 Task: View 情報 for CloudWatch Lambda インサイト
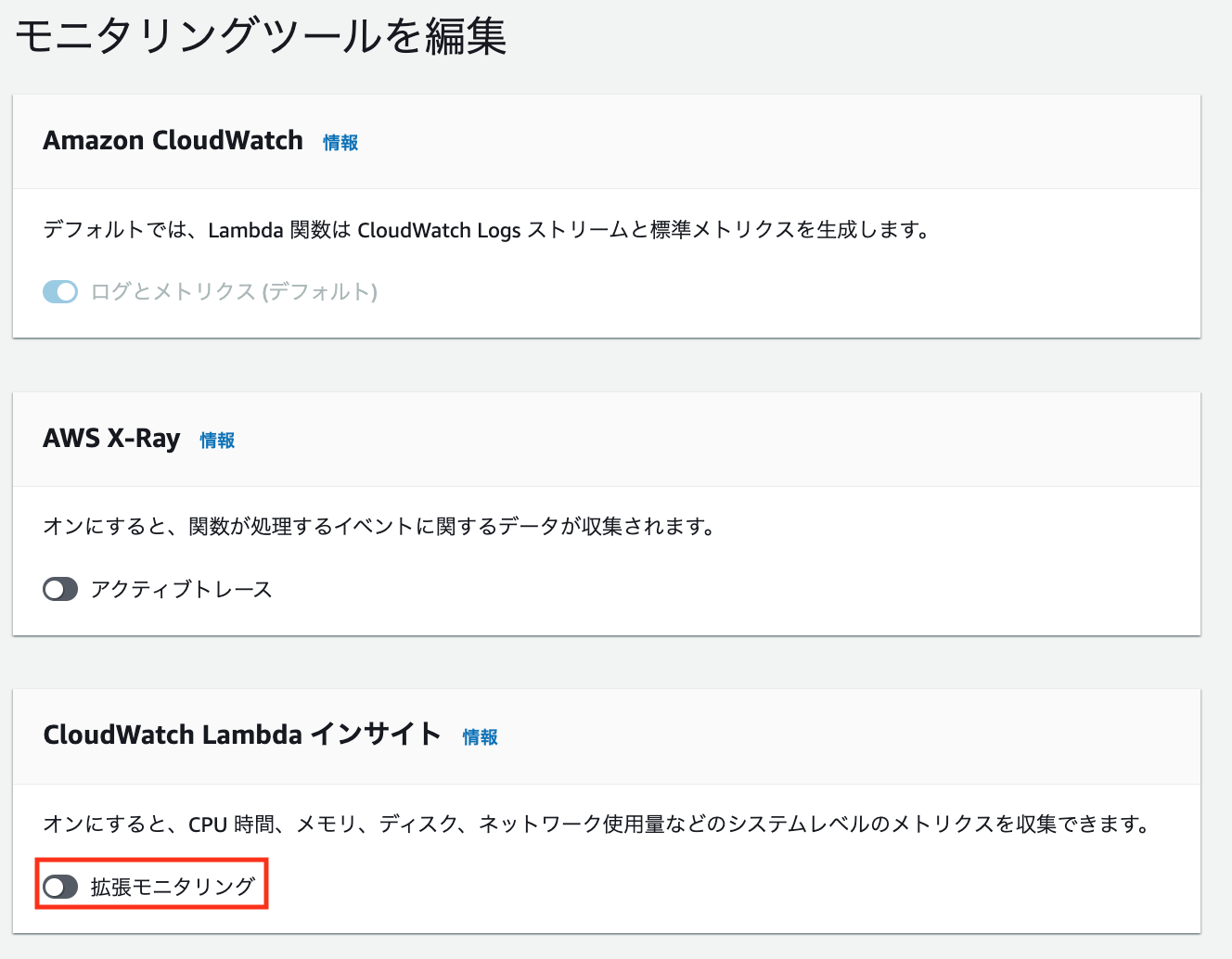click(x=480, y=737)
